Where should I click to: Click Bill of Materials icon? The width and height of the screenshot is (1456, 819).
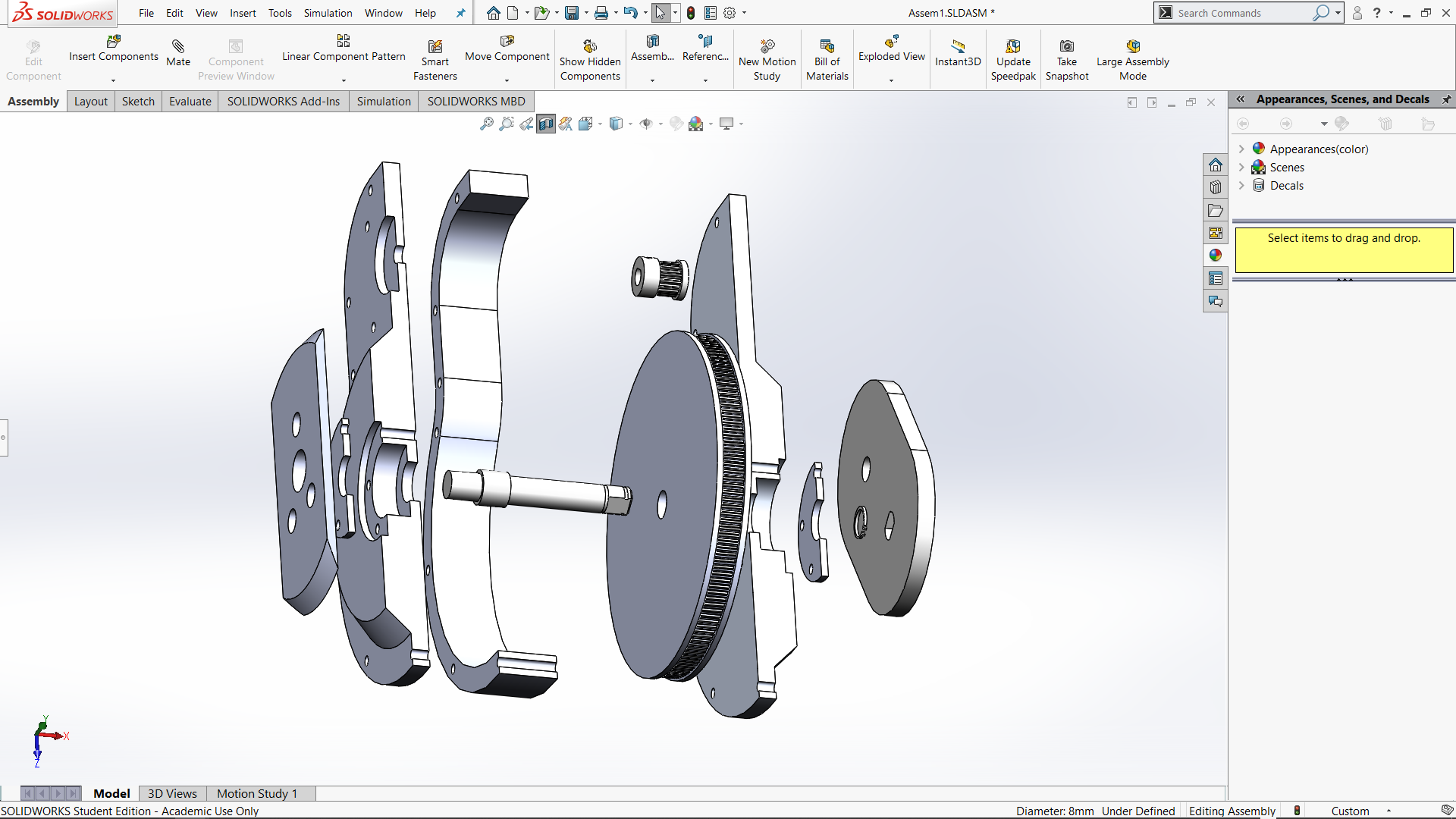point(827,47)
